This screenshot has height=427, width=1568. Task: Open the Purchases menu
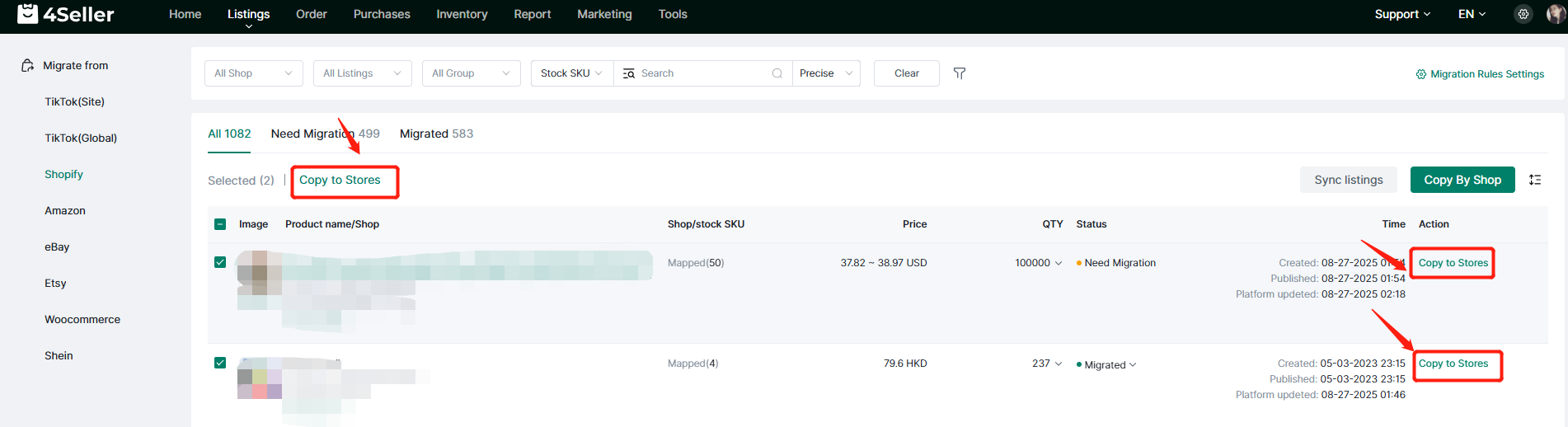coord(382,14)
